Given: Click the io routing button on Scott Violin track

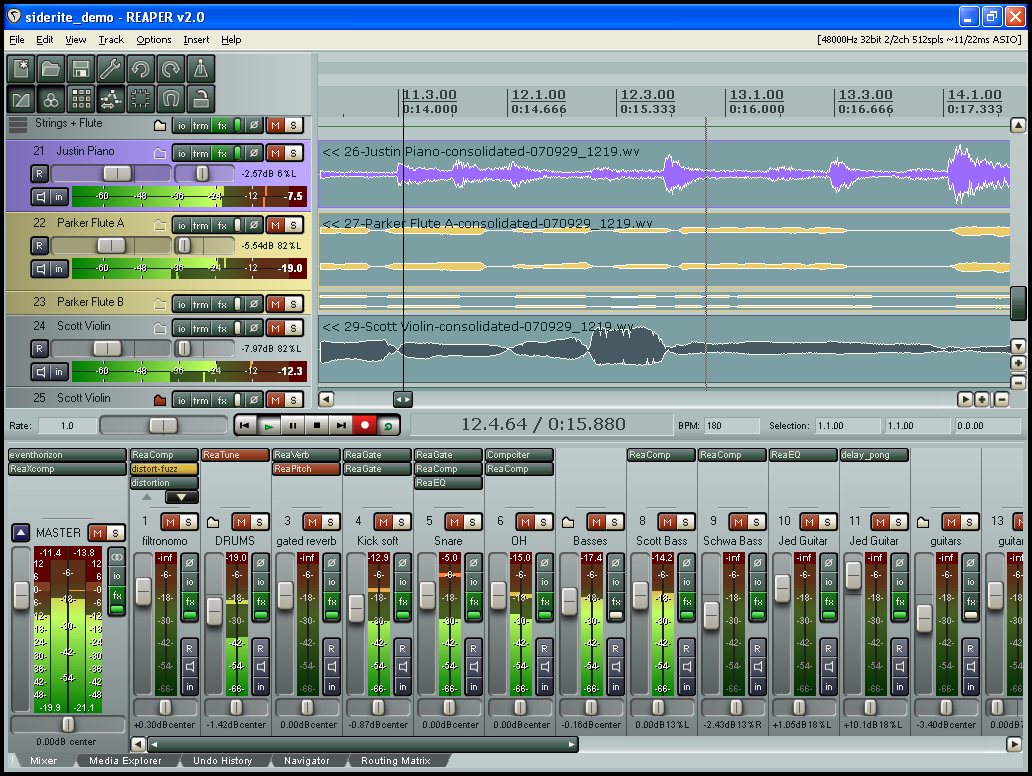Looking at the screenshot, I should click(x=181, y=326).
